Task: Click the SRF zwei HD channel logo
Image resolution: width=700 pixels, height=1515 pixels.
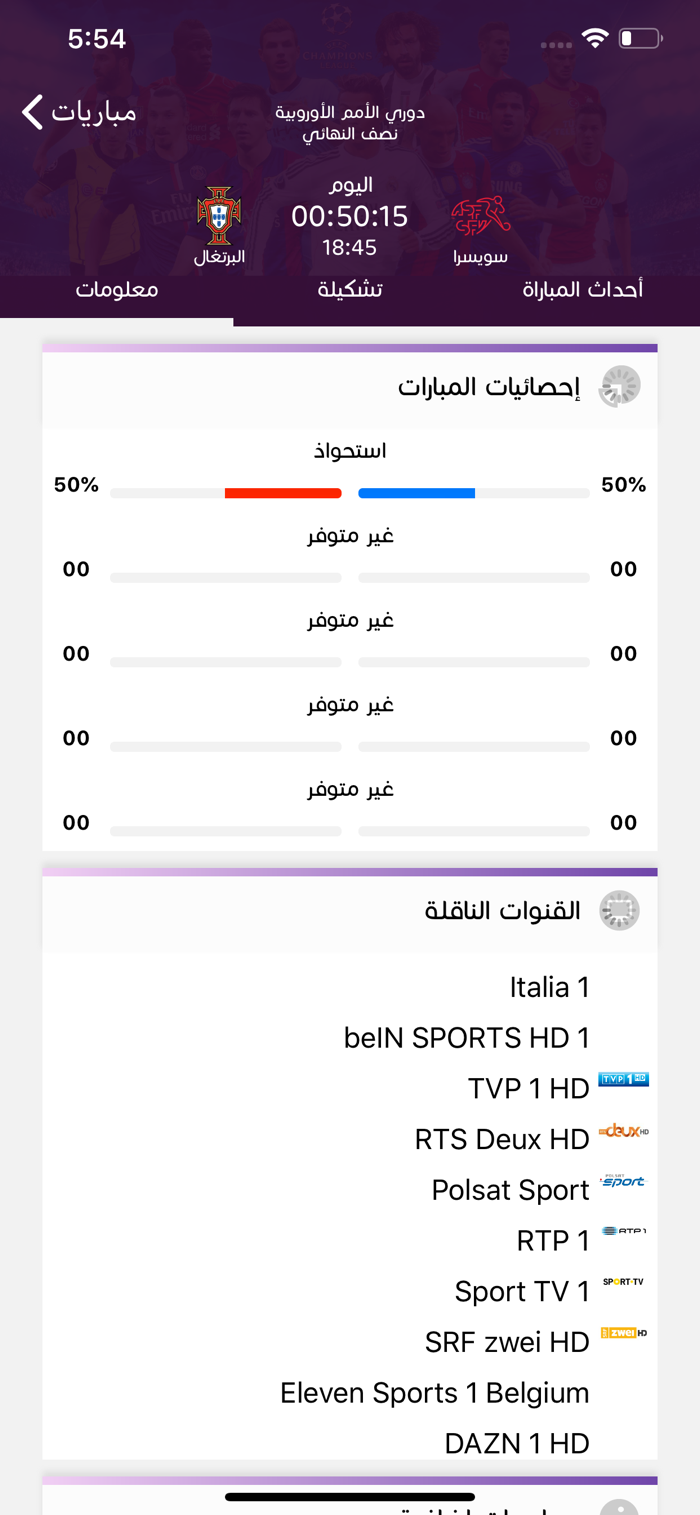Action: coord(624,1333)
